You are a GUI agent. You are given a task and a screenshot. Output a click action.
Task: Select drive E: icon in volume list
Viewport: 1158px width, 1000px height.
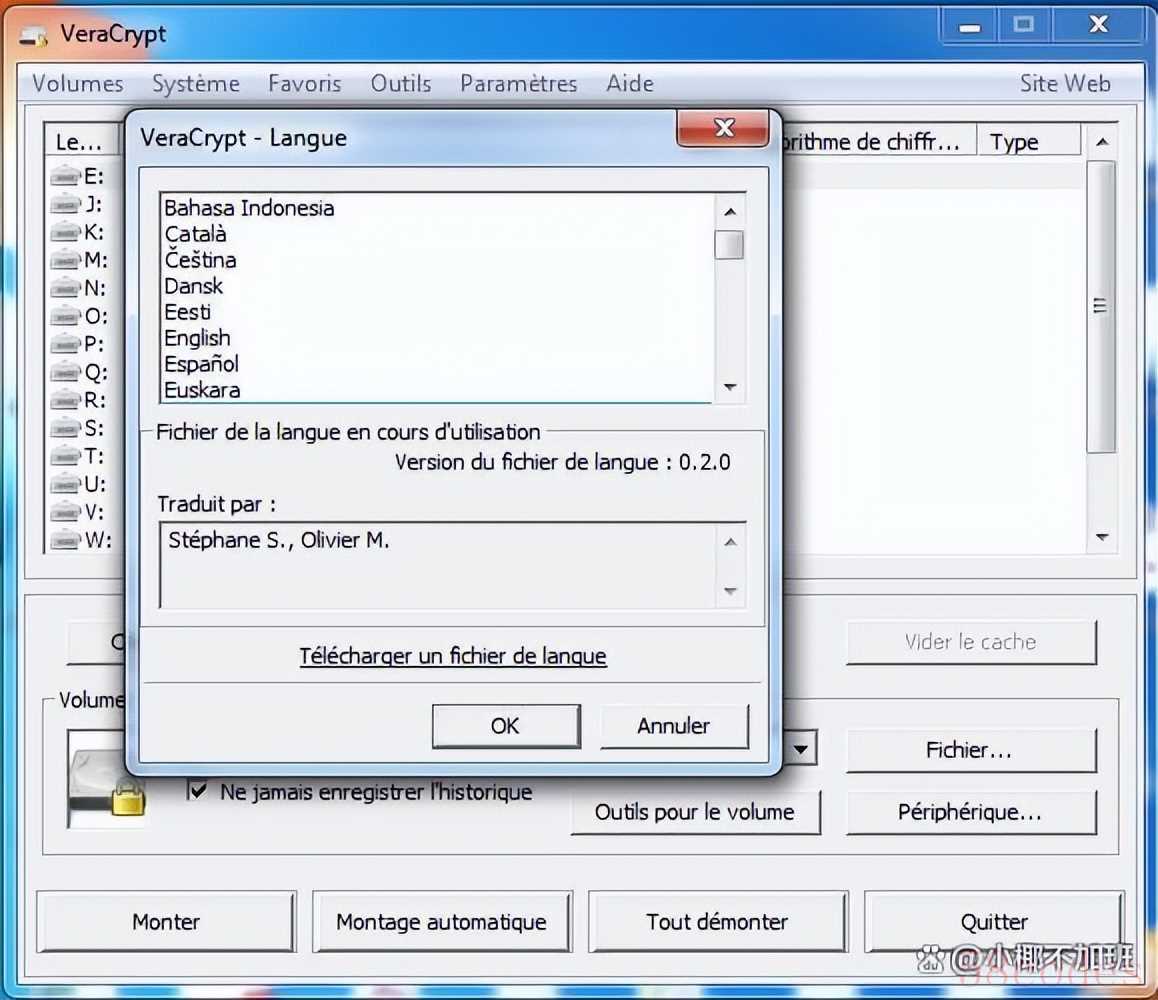click(x=65, y=176)
